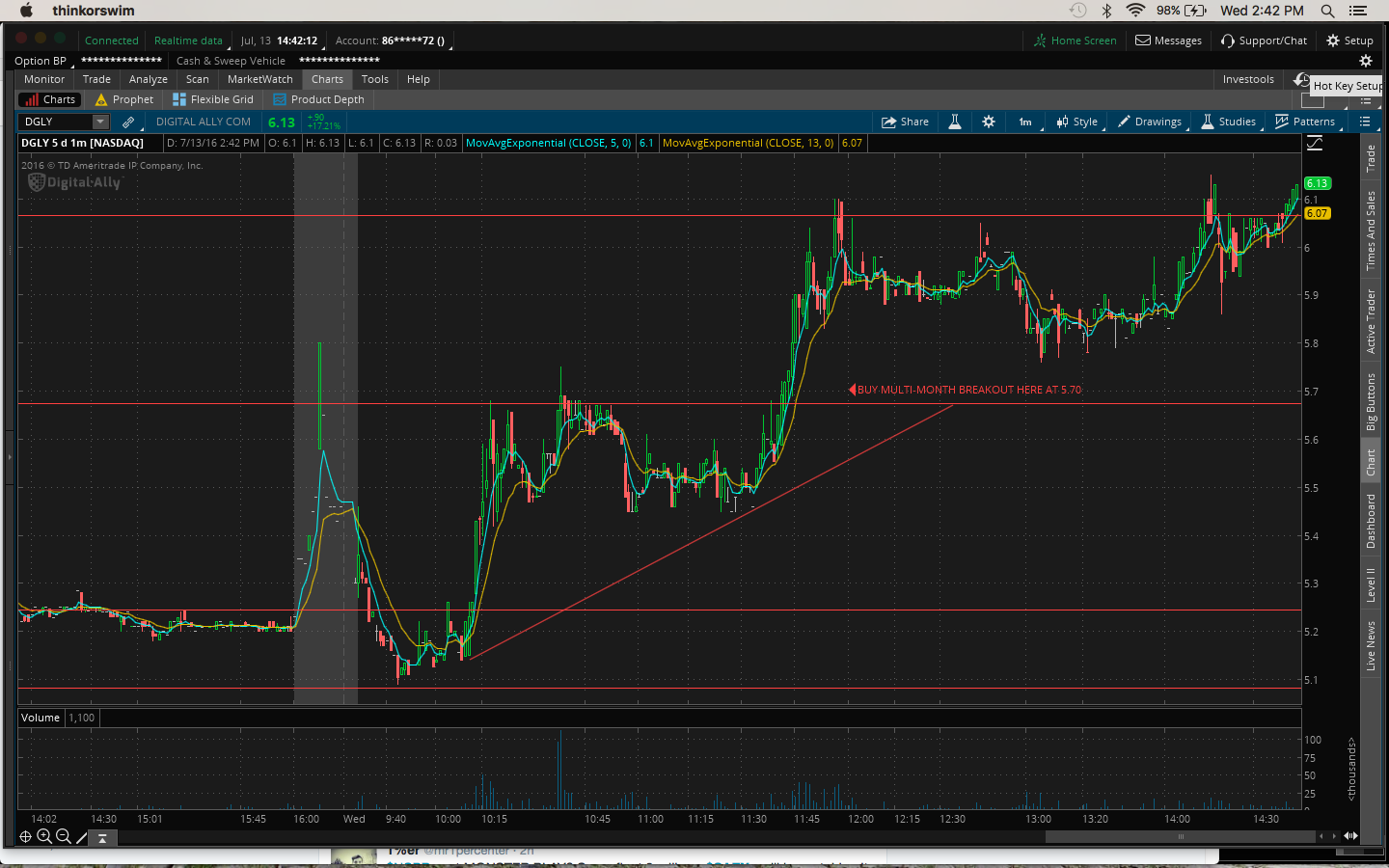
Task: Open the Live News side panel
Action: [1371, 645]
